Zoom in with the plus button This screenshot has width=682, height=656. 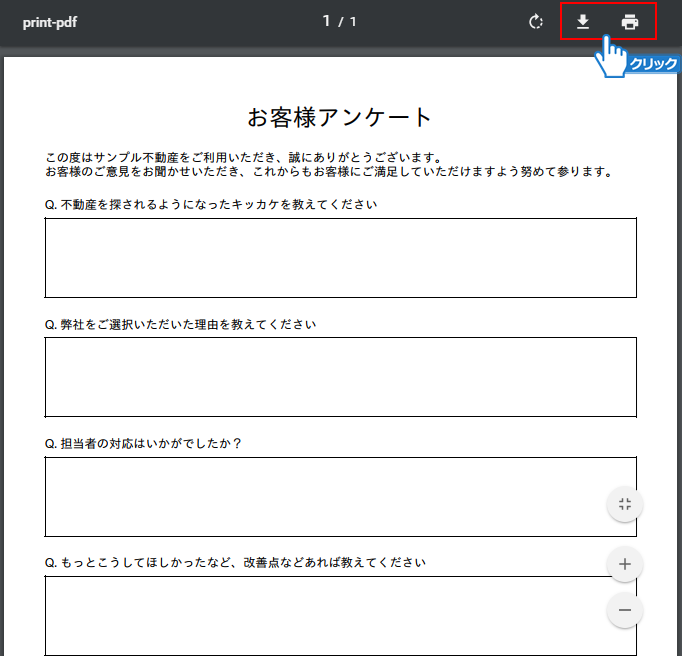[625, 564]
